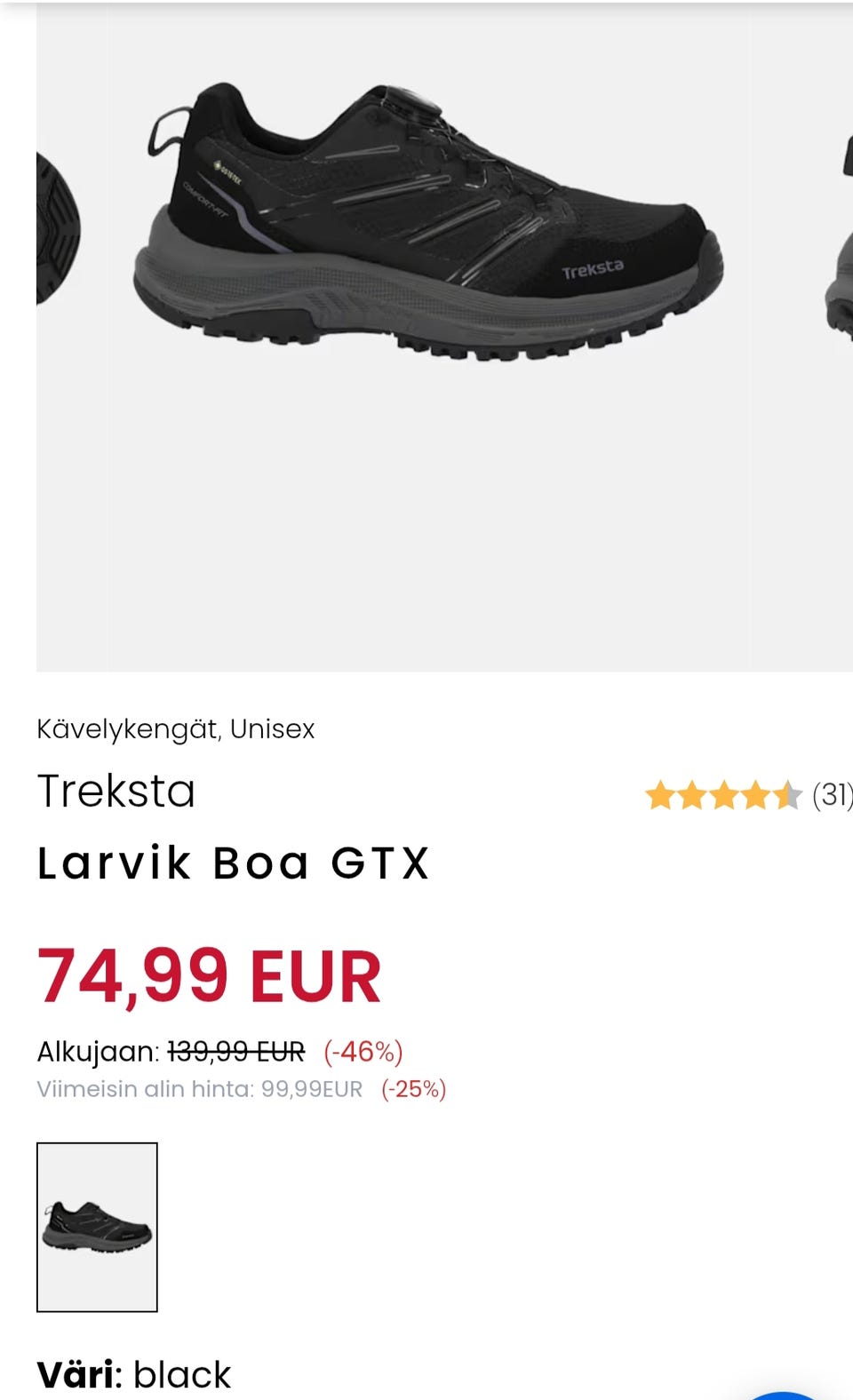The width and height of the screenshot is (853, 1400).
Task: Select the Larvik Boa GTX product title
Action: click(x=234, y=863)
